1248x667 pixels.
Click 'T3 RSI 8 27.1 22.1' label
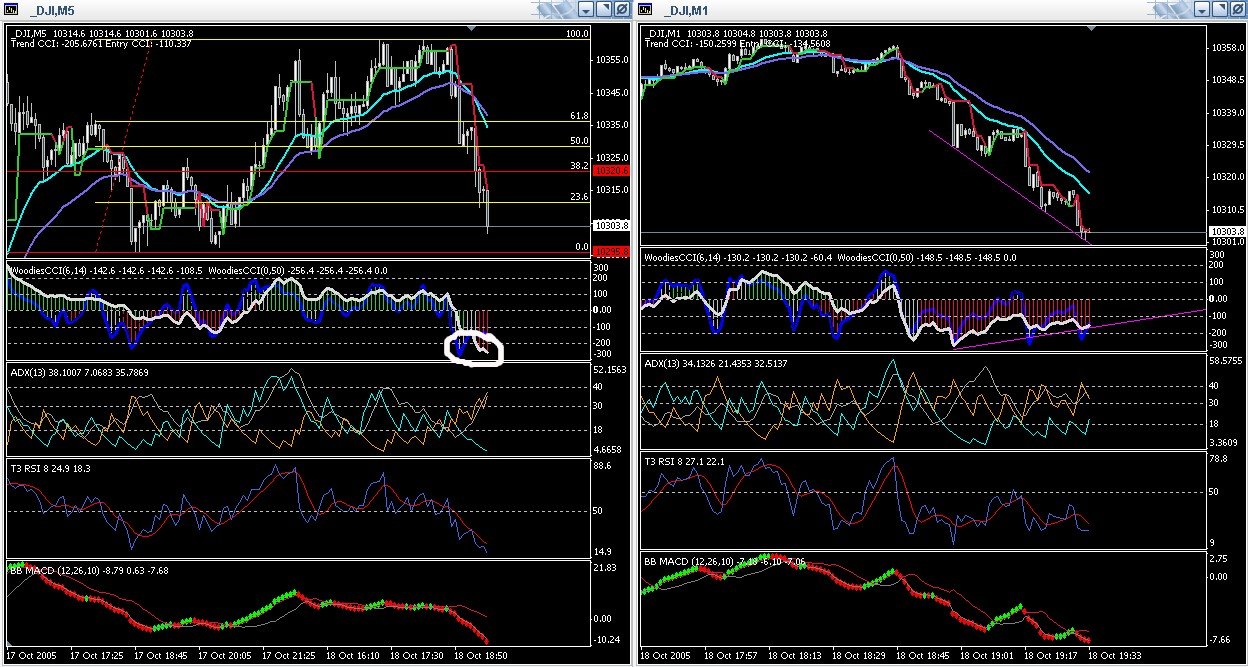click(x=687, y=462)
